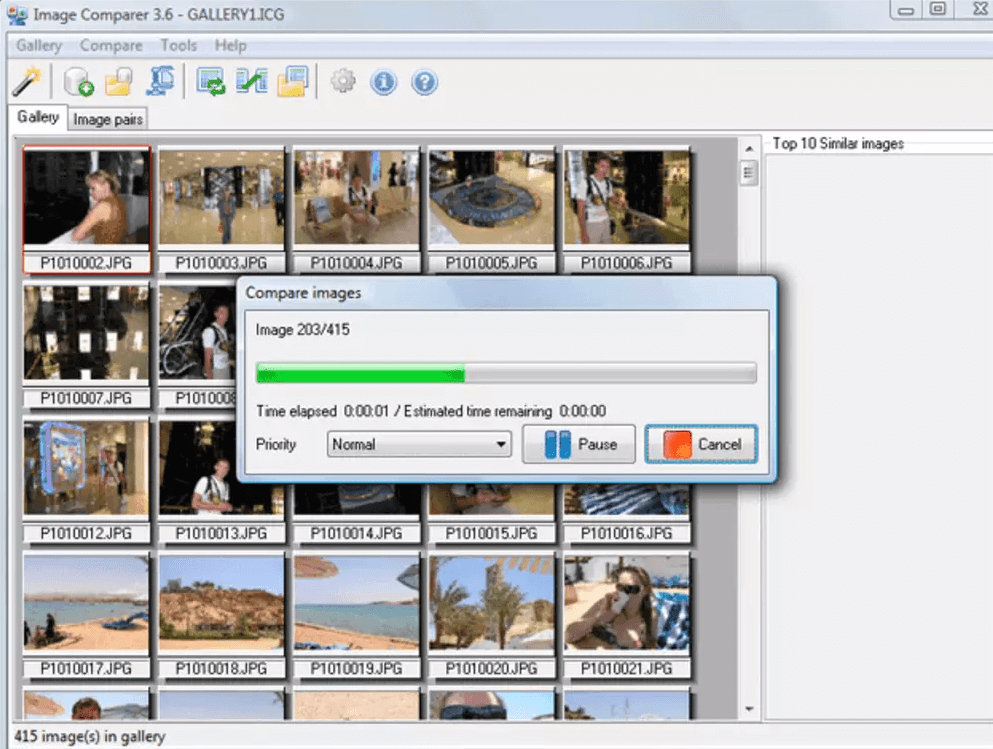993x749 pixels.
Task: Select thumbnail P1010007.JPG
Action: pyautogui.click(x=86, y=345)
